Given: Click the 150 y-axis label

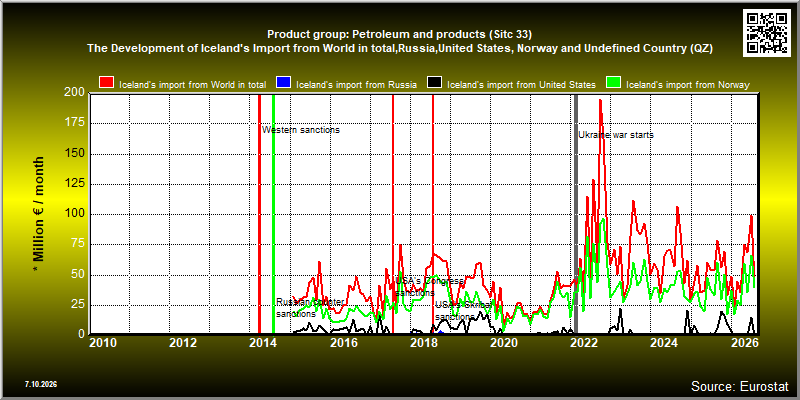Looking at the screenshot, I should (x=76, y=154).
